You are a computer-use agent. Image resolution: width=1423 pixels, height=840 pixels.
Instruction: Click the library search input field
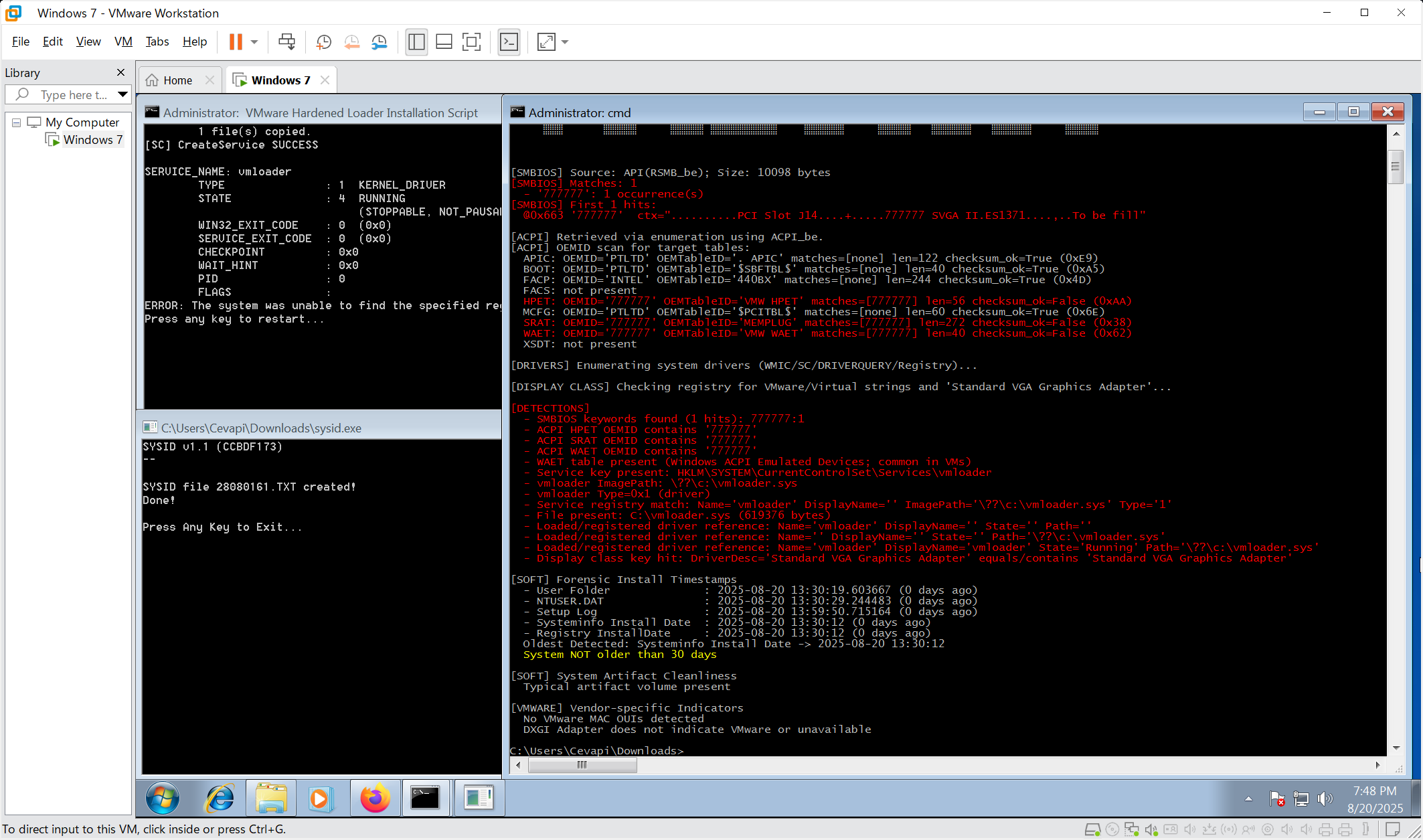pyautogui.click(x=74, y=95)
